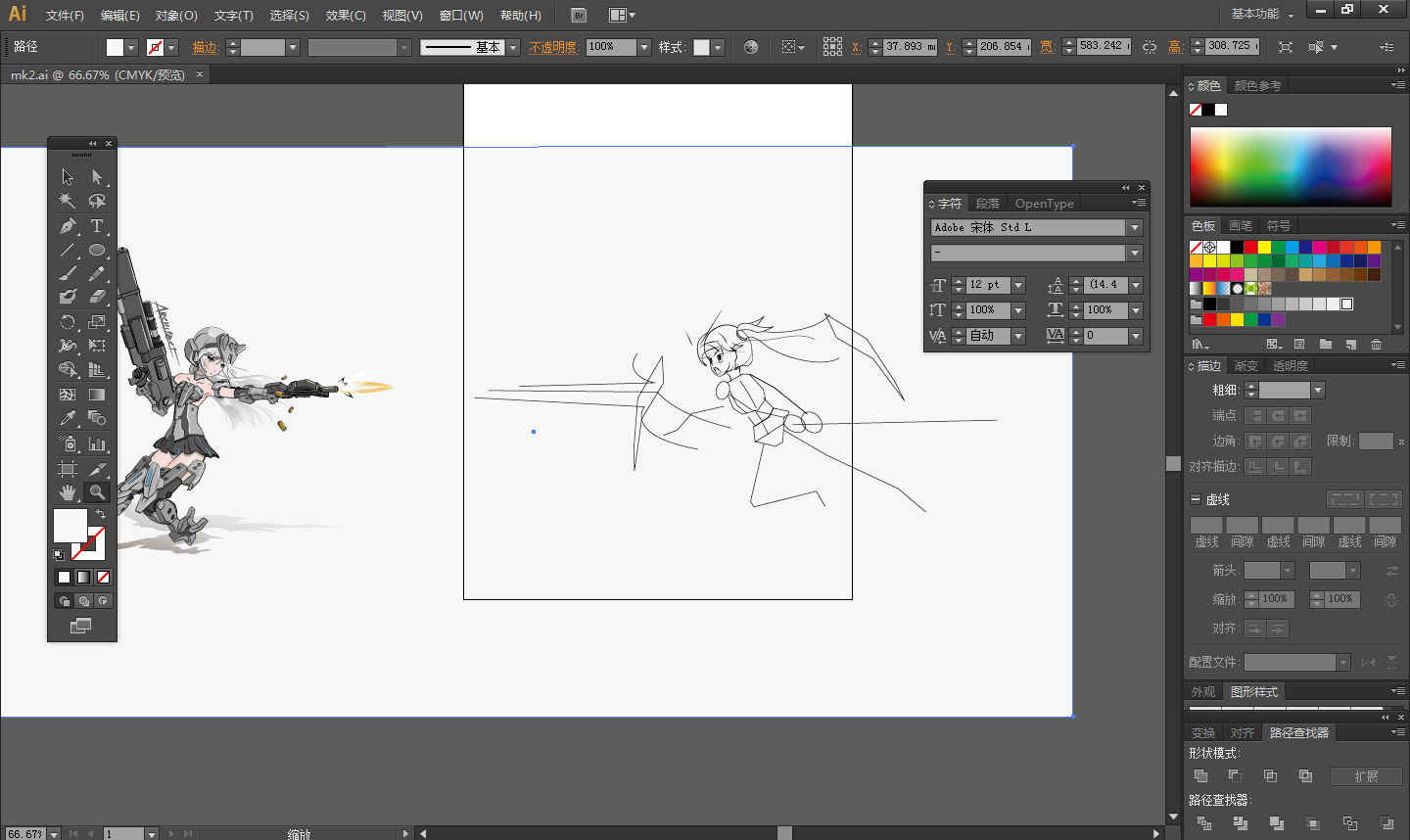This screenshot has width=1410, height=840.
Task: Activate the Eyedropper tool
Action: point(67,419)
